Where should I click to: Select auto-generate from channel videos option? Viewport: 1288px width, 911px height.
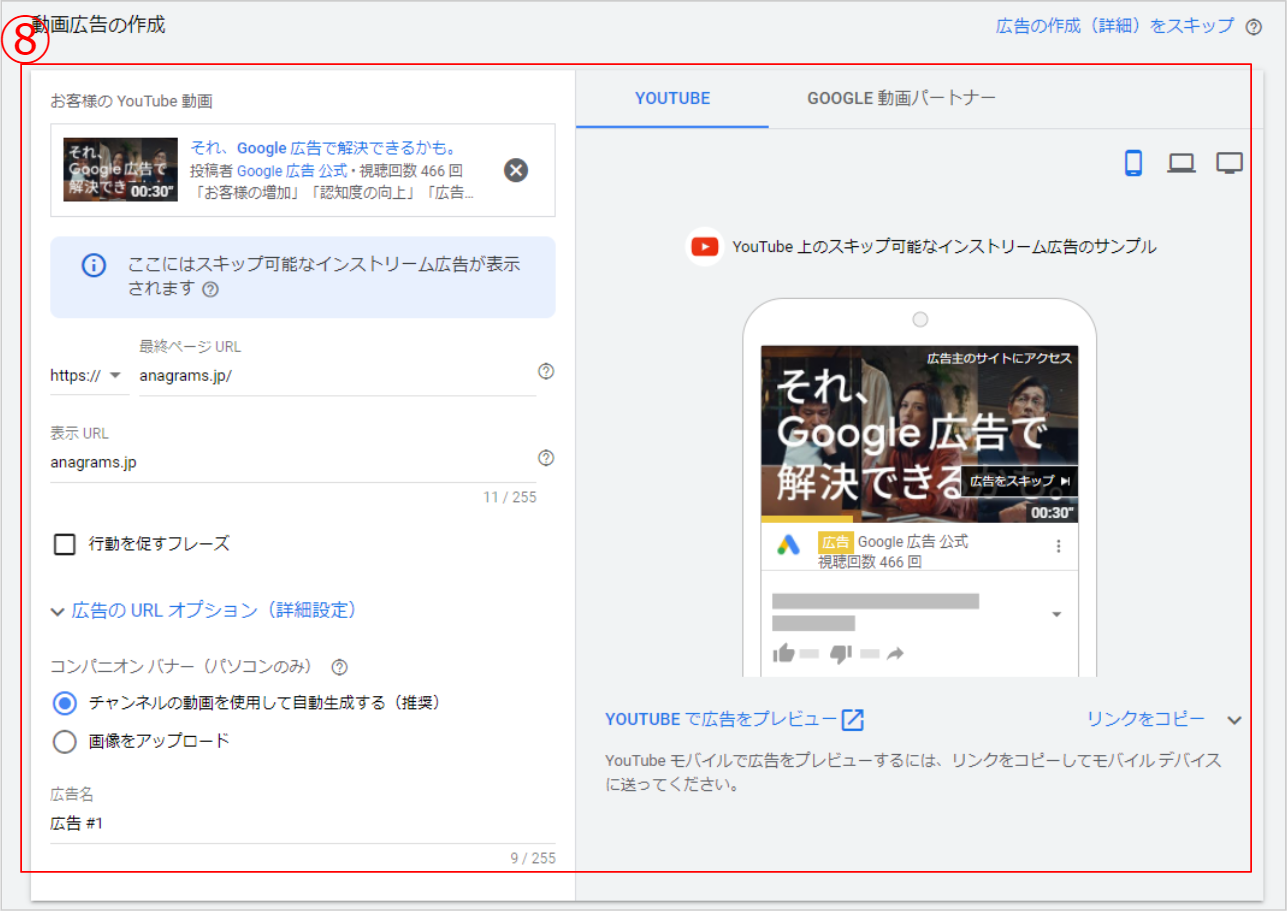[x=65, y=703]
